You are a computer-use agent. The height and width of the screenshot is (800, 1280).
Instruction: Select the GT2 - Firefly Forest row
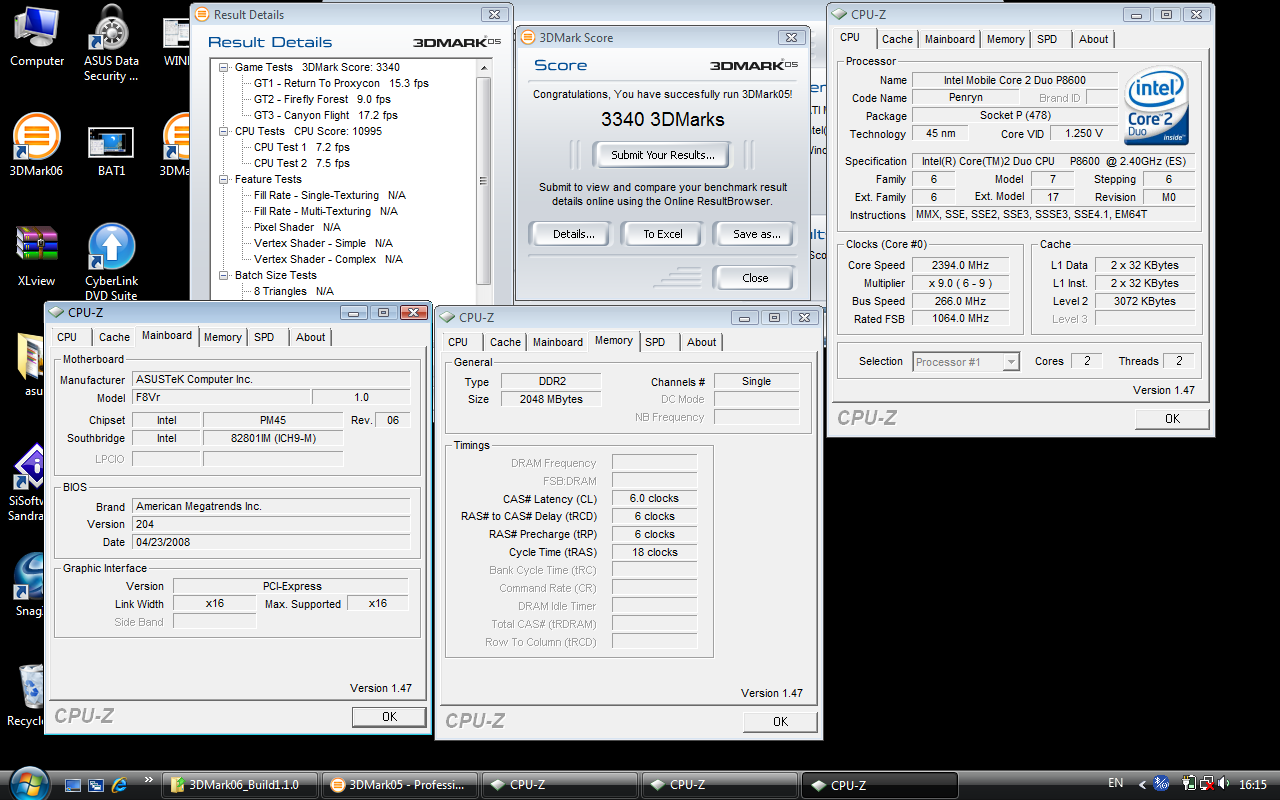click(322, 99)
